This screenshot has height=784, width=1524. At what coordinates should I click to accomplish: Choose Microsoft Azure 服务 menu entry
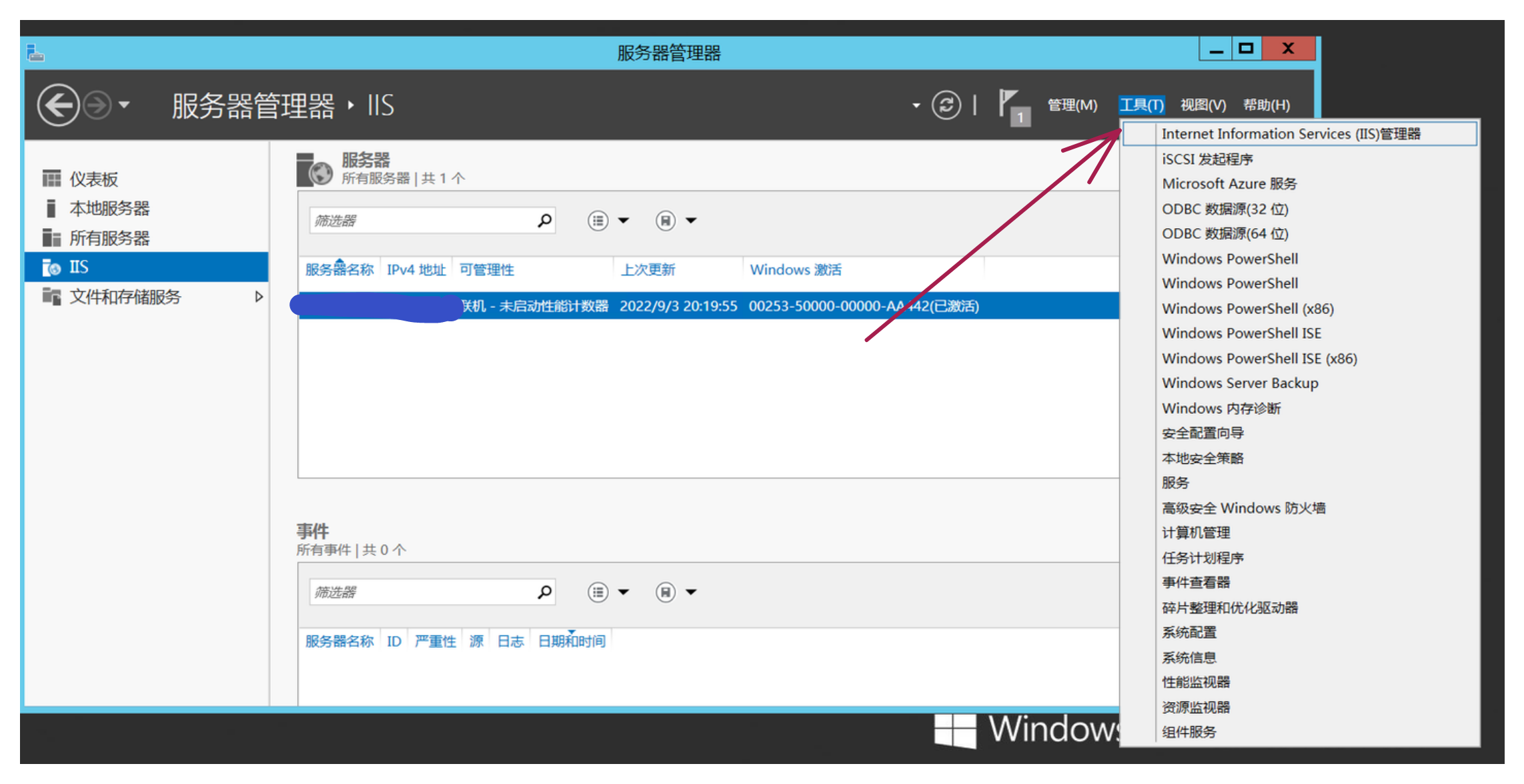click(x=1229, y=183)
